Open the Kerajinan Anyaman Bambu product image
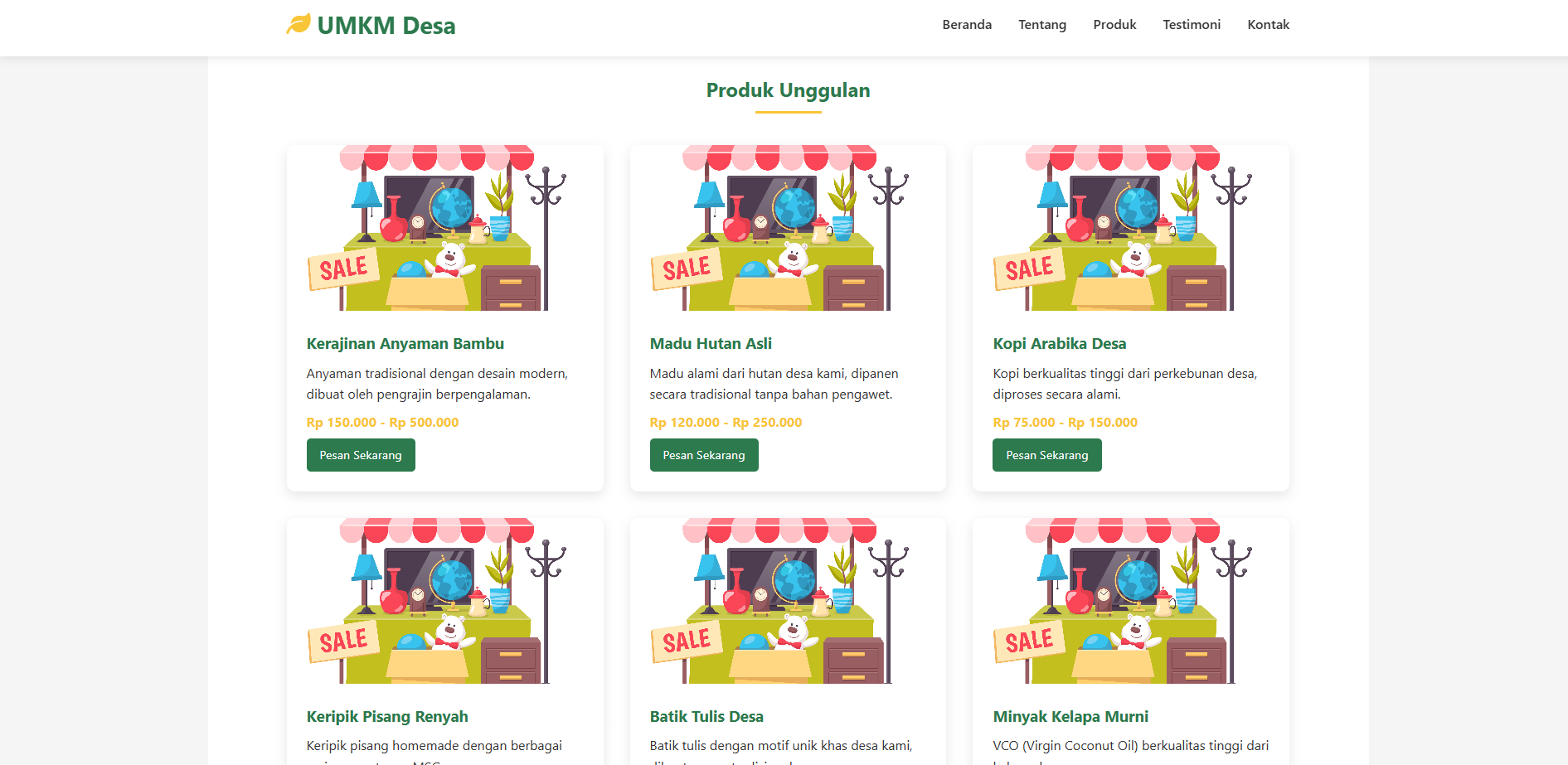 tap(445, 228)
